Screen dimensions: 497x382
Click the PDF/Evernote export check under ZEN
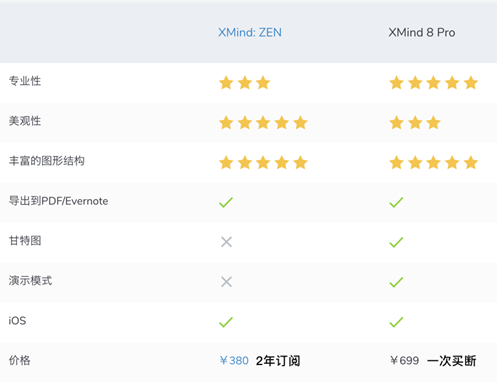pyautogui.click(x=226, y=202)
